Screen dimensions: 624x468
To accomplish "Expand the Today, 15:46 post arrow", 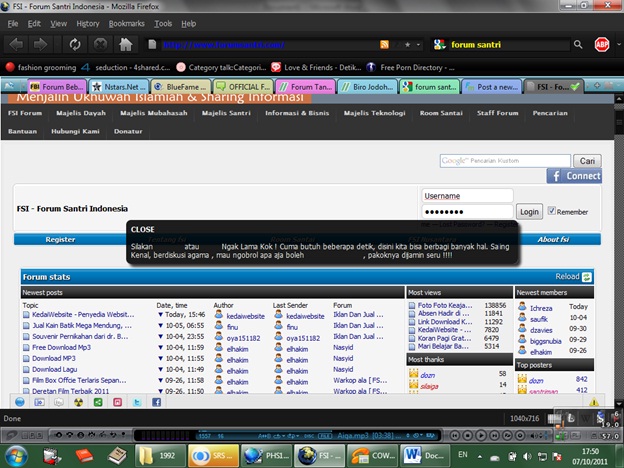I will click(160, 314).
